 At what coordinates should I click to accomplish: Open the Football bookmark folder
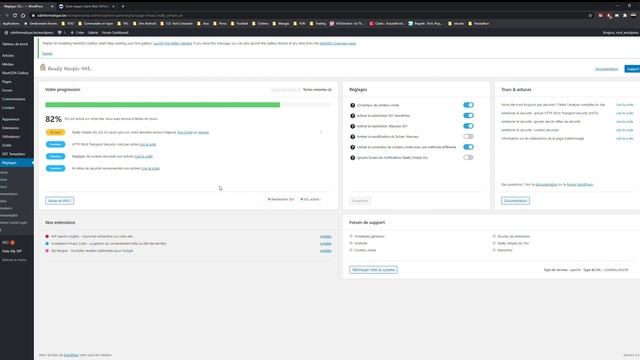click(x=239, y=24)
